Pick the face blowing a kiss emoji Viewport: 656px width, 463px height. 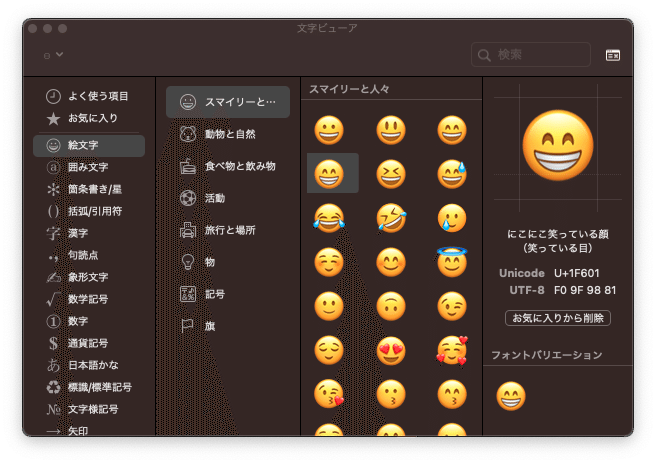(329, 394)
